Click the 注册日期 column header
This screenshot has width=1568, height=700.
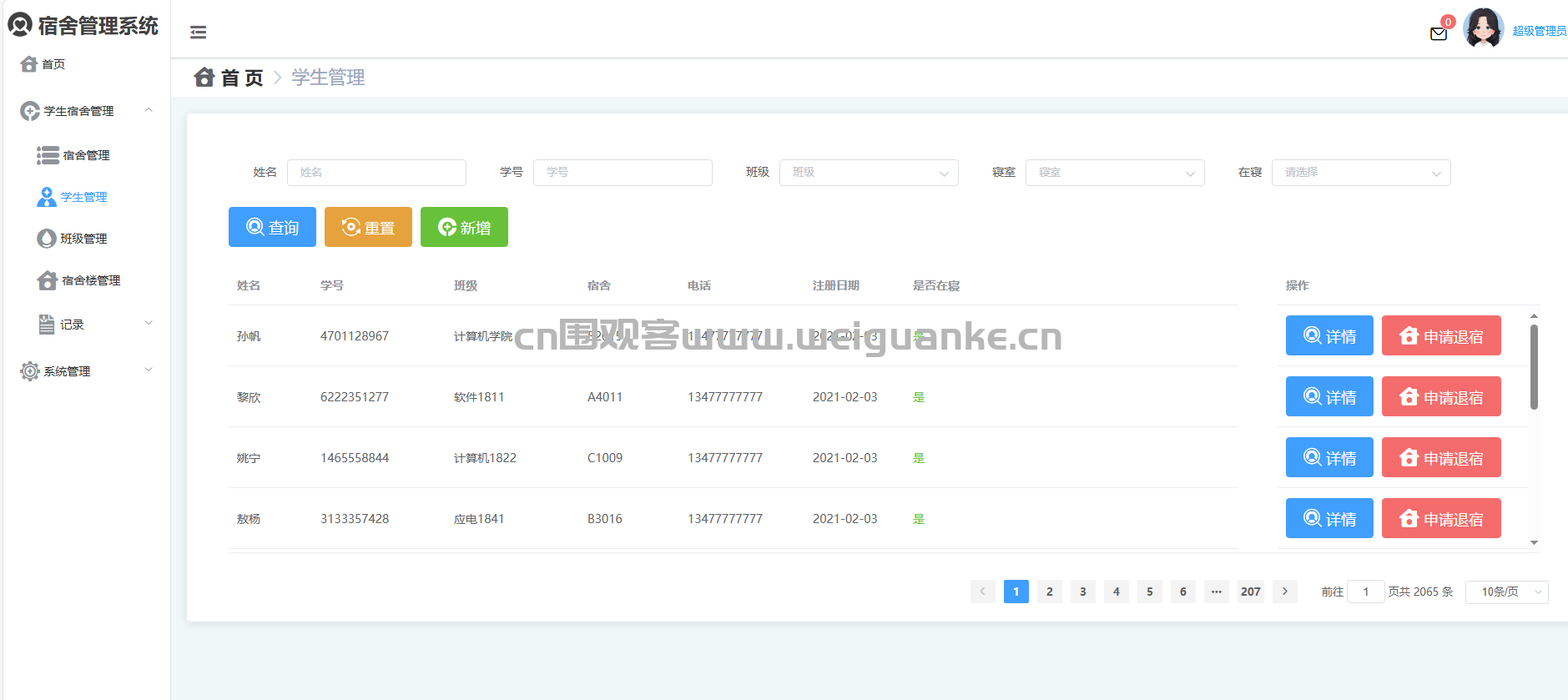836,285
